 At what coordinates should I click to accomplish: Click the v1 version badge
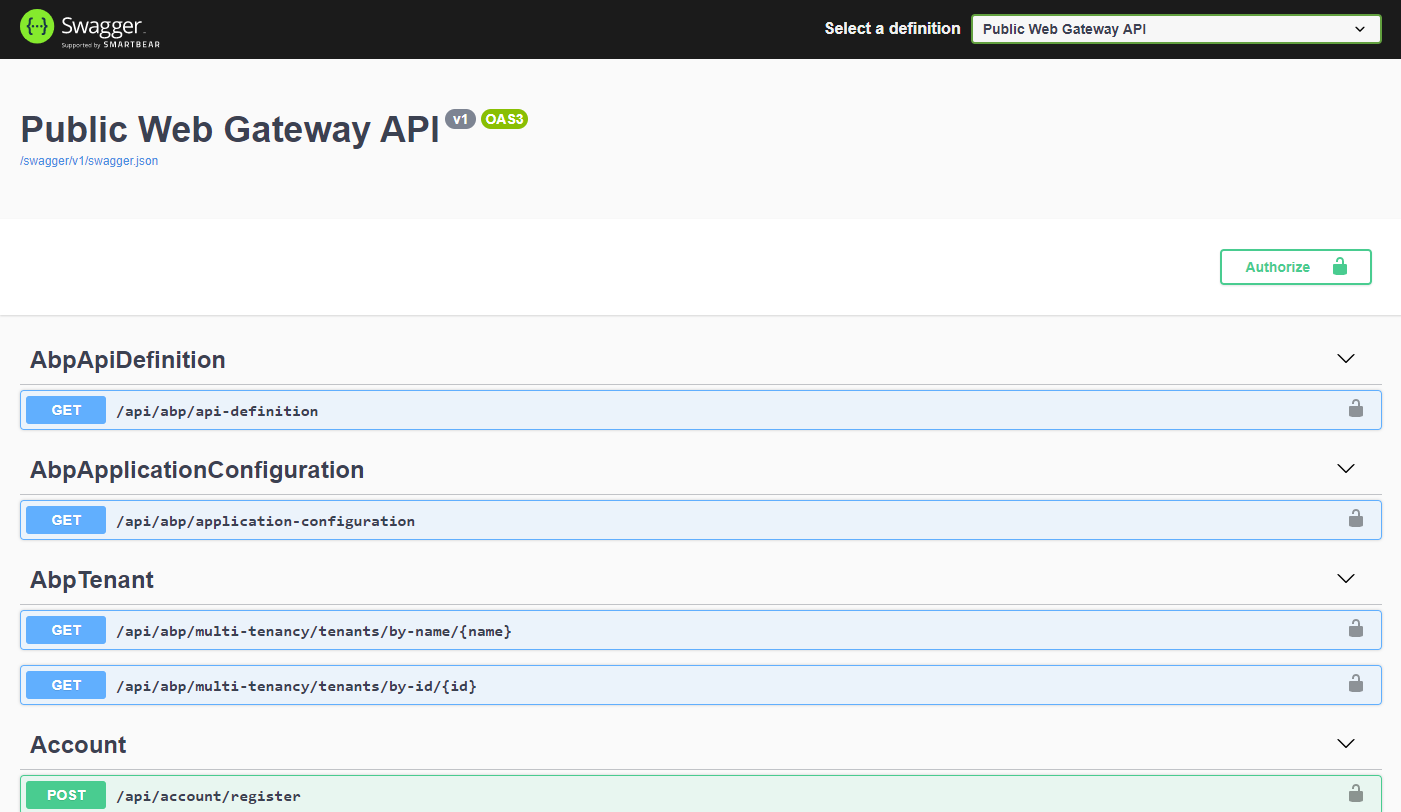click(x=460, y=119)
